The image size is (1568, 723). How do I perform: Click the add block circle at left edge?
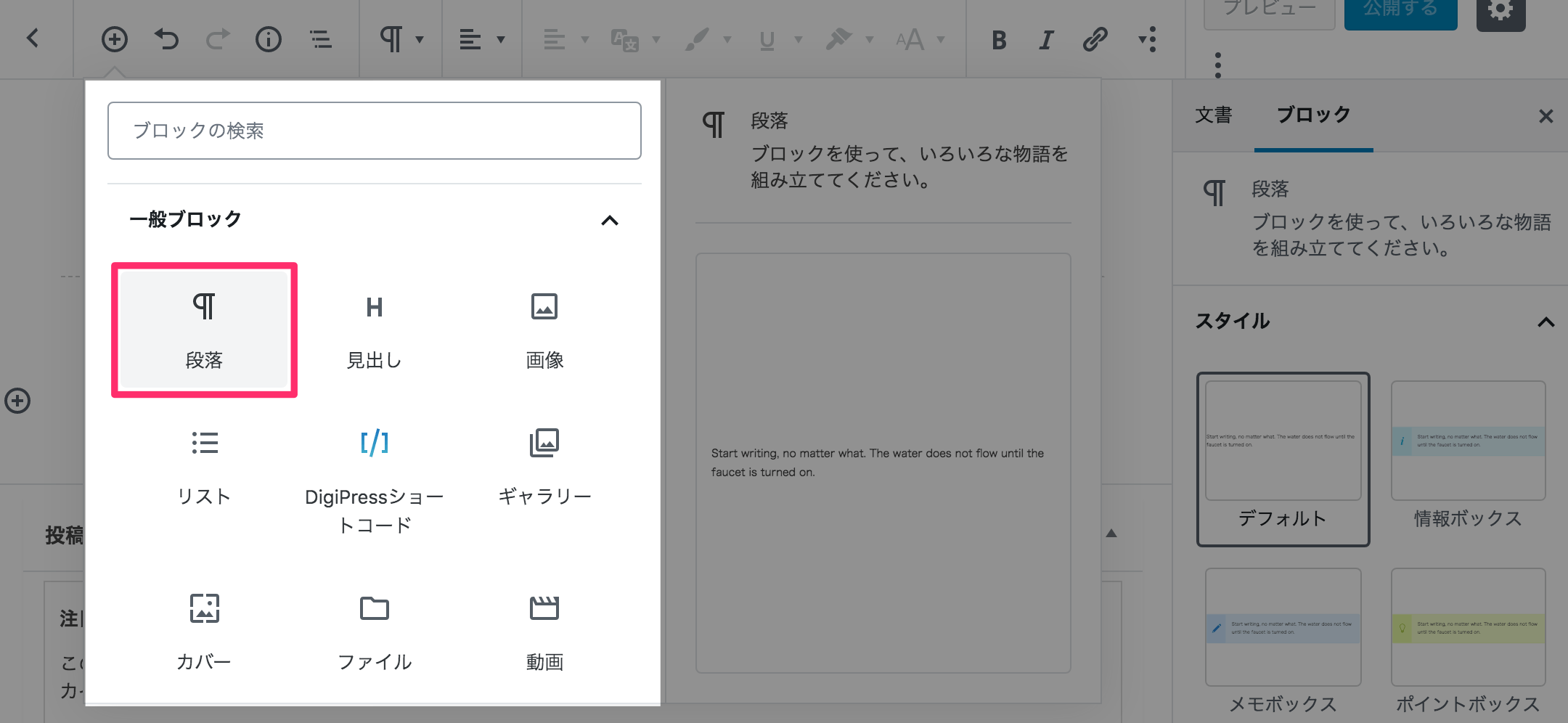pyautogui.click(x=17, y=401)
